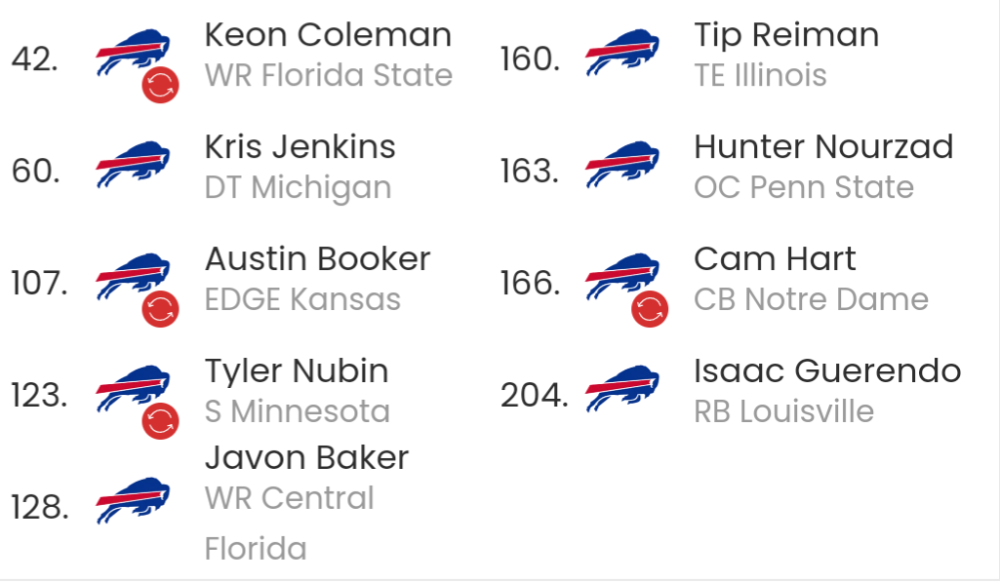Select Tip Reiman name
The image size is (1000, 583).
click(x=786, y=36)
